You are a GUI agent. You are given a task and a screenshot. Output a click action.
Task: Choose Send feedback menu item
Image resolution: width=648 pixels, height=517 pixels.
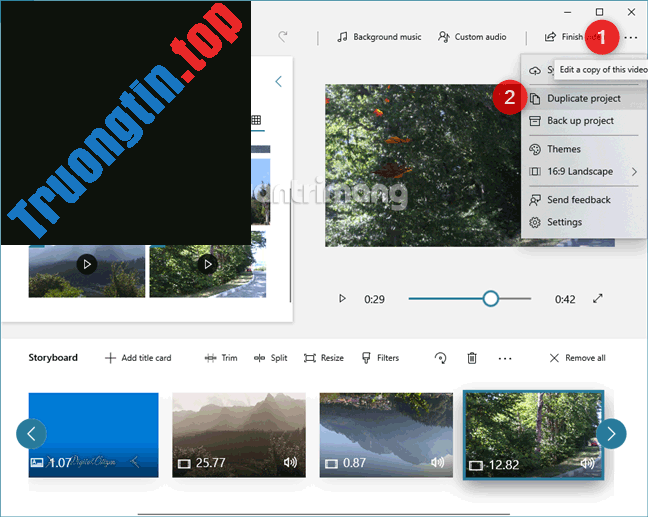point(584,200)
